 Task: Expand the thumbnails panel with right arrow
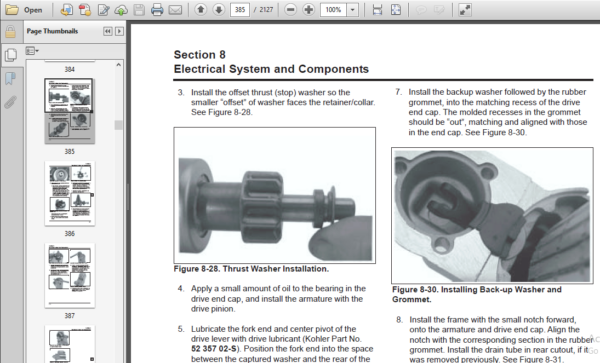(119, 31)
